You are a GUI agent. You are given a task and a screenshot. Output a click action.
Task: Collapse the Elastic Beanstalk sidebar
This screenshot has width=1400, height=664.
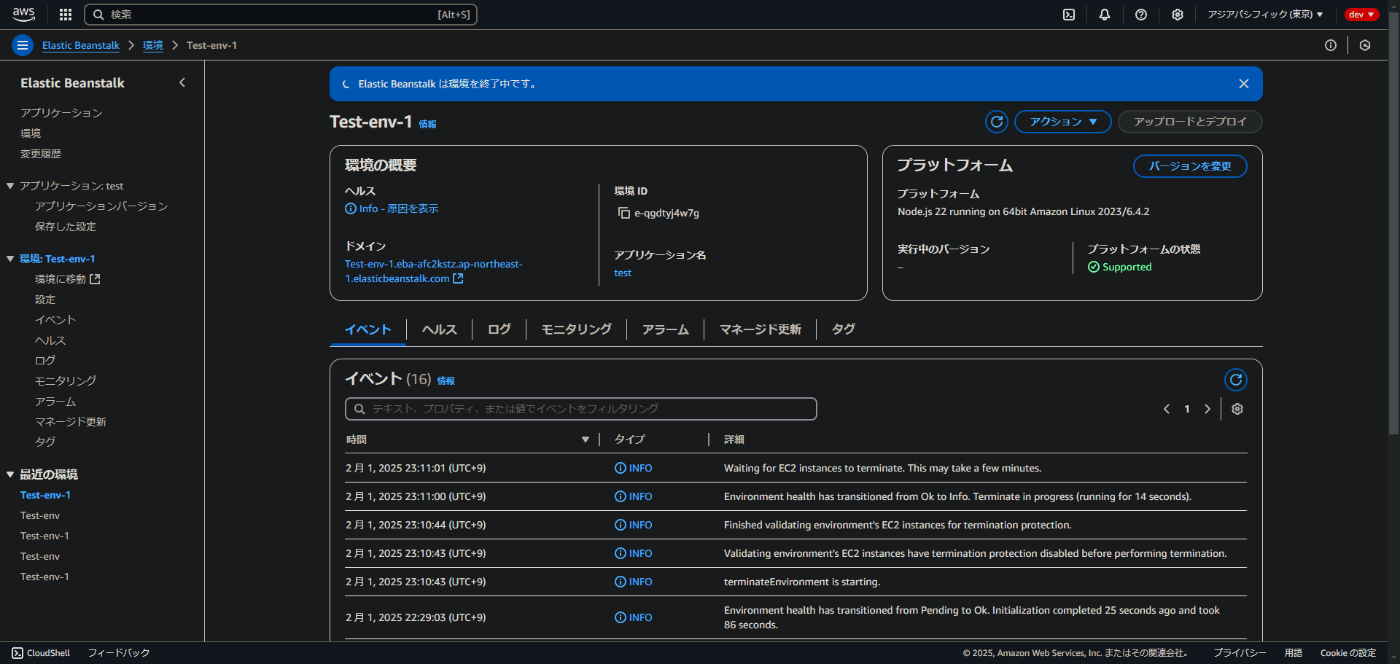pos(182,83)
